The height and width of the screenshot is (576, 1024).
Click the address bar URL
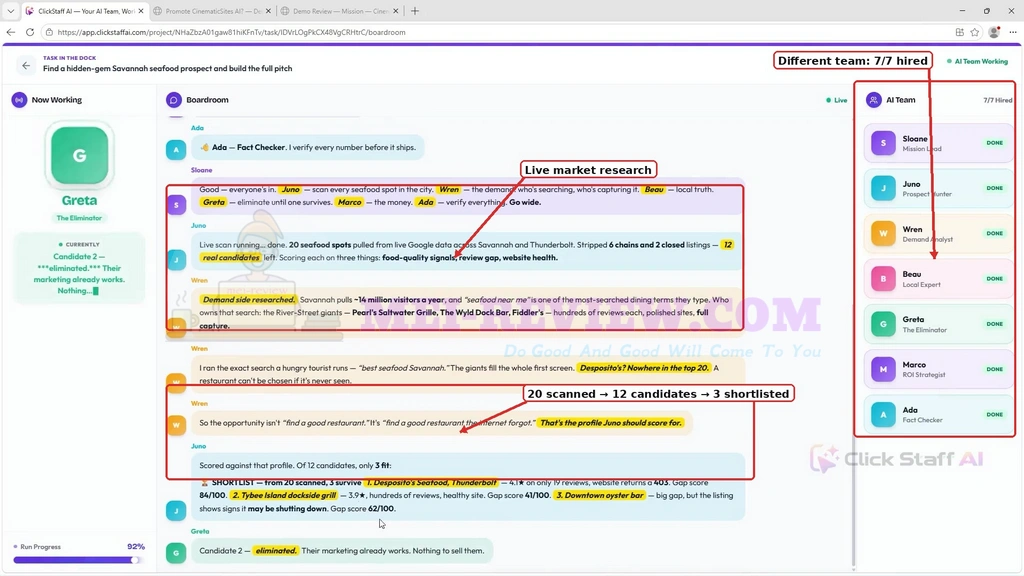231,32
